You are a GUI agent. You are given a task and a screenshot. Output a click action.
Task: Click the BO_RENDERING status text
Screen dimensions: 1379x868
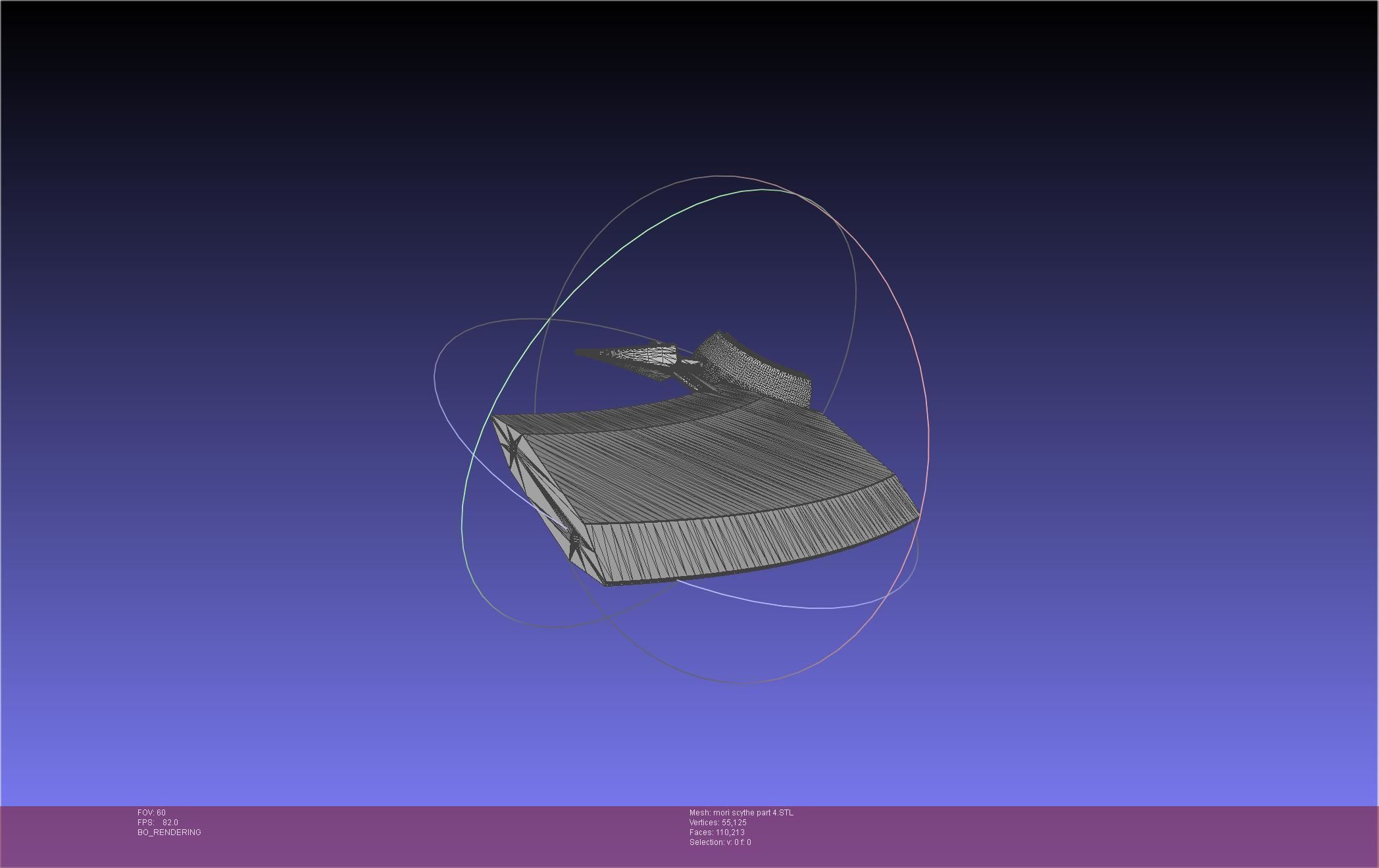[x=169, y=832]
